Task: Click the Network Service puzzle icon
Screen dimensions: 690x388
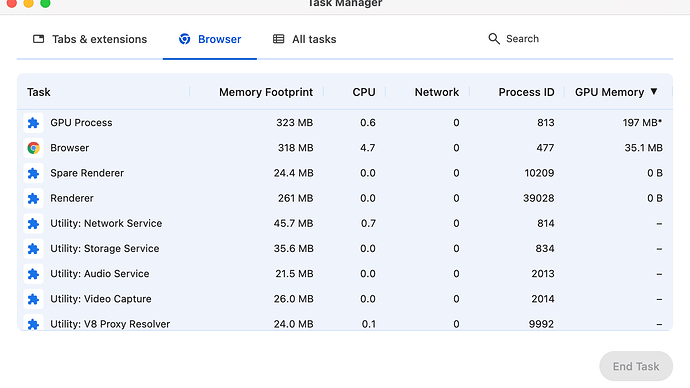Action: coord(33,223)
